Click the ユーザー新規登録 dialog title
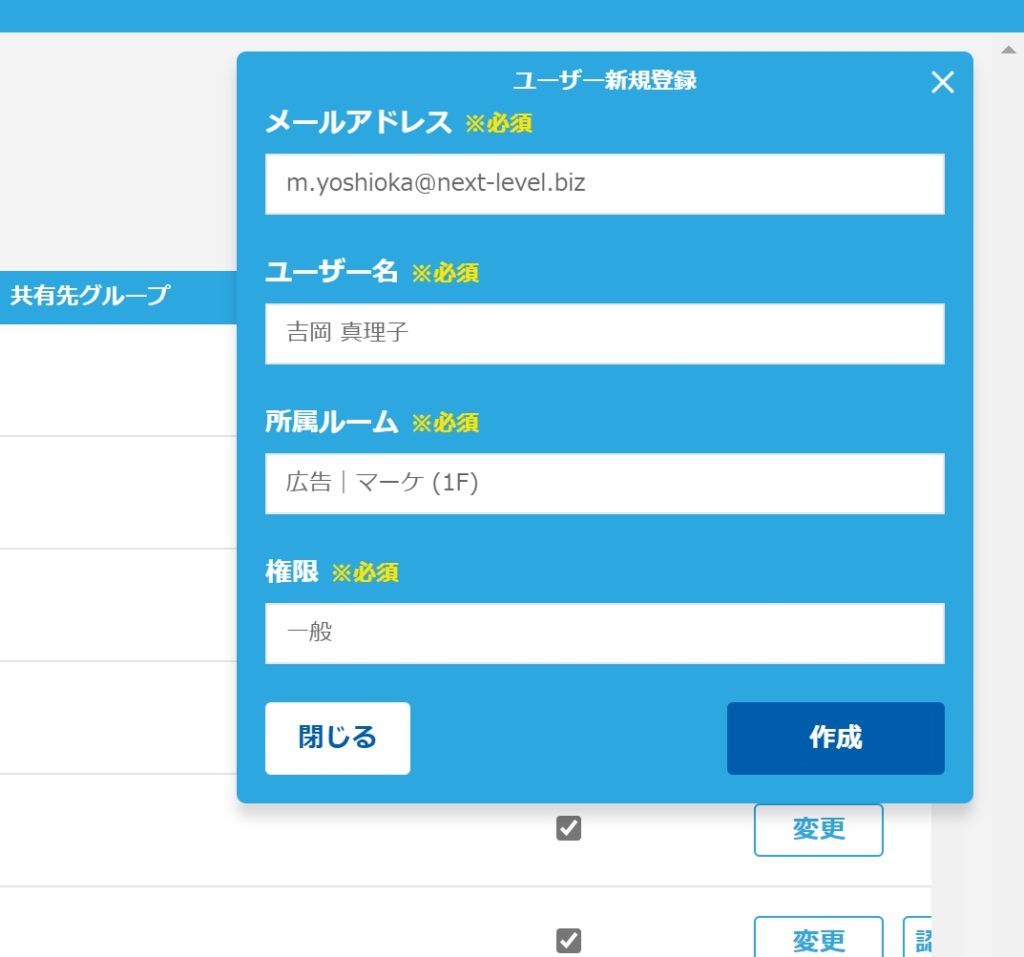The image size is (1024, 957). pyautogui.click(x=604, y=81)
